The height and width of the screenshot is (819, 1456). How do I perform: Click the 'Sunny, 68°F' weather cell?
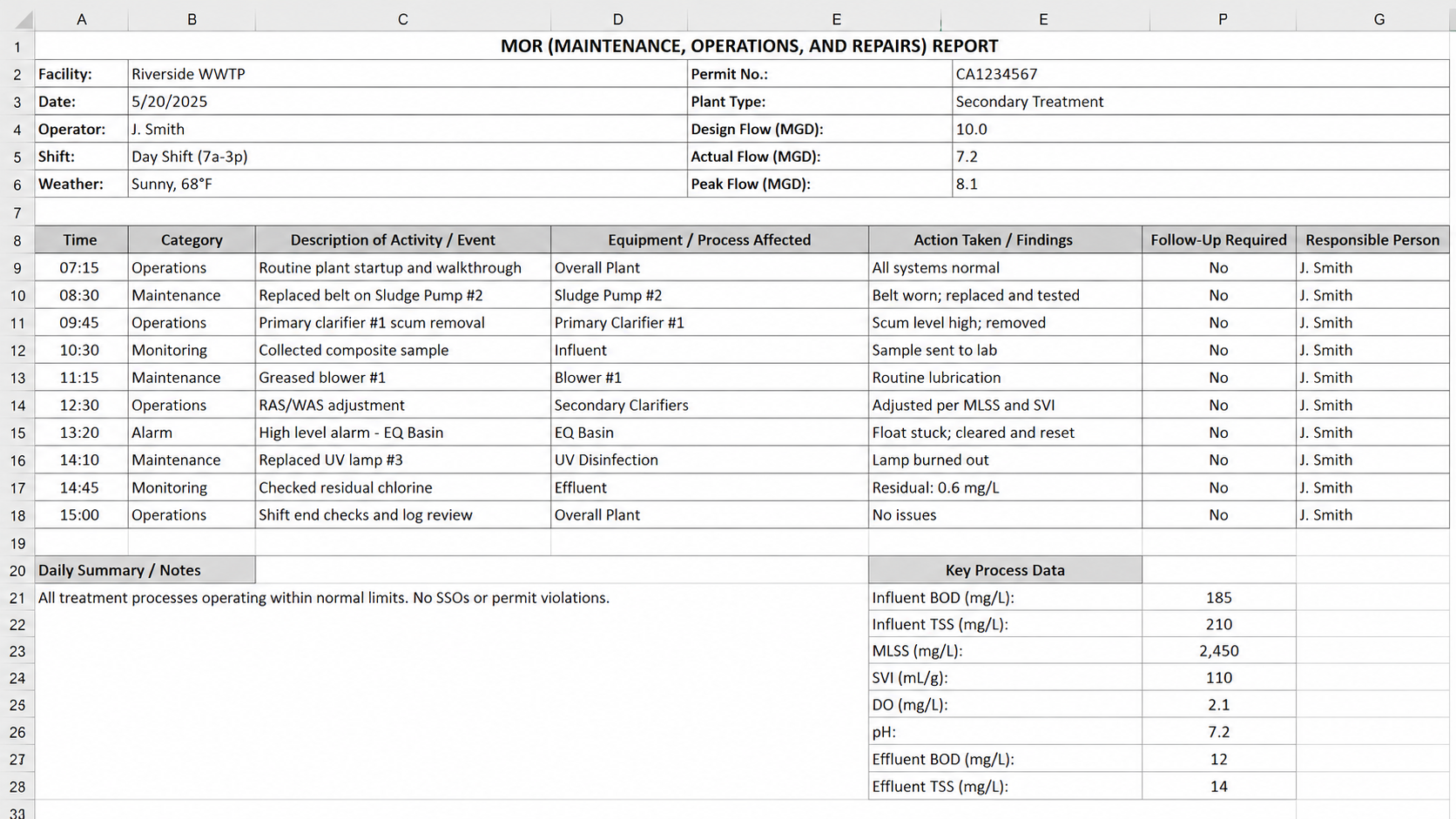pos(408,184)
